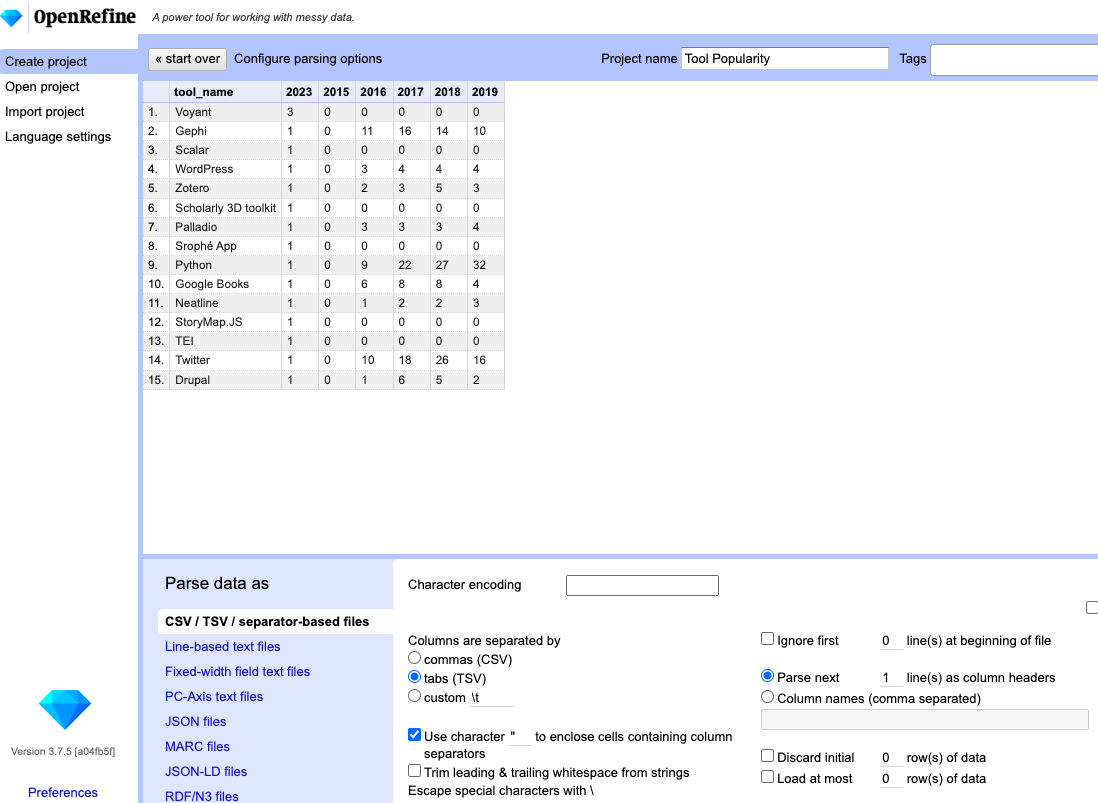Viewport: 1098px width, 803px height.
Task: Click the Scholarly 3D toolkit cell
Action: click(225, 208)
